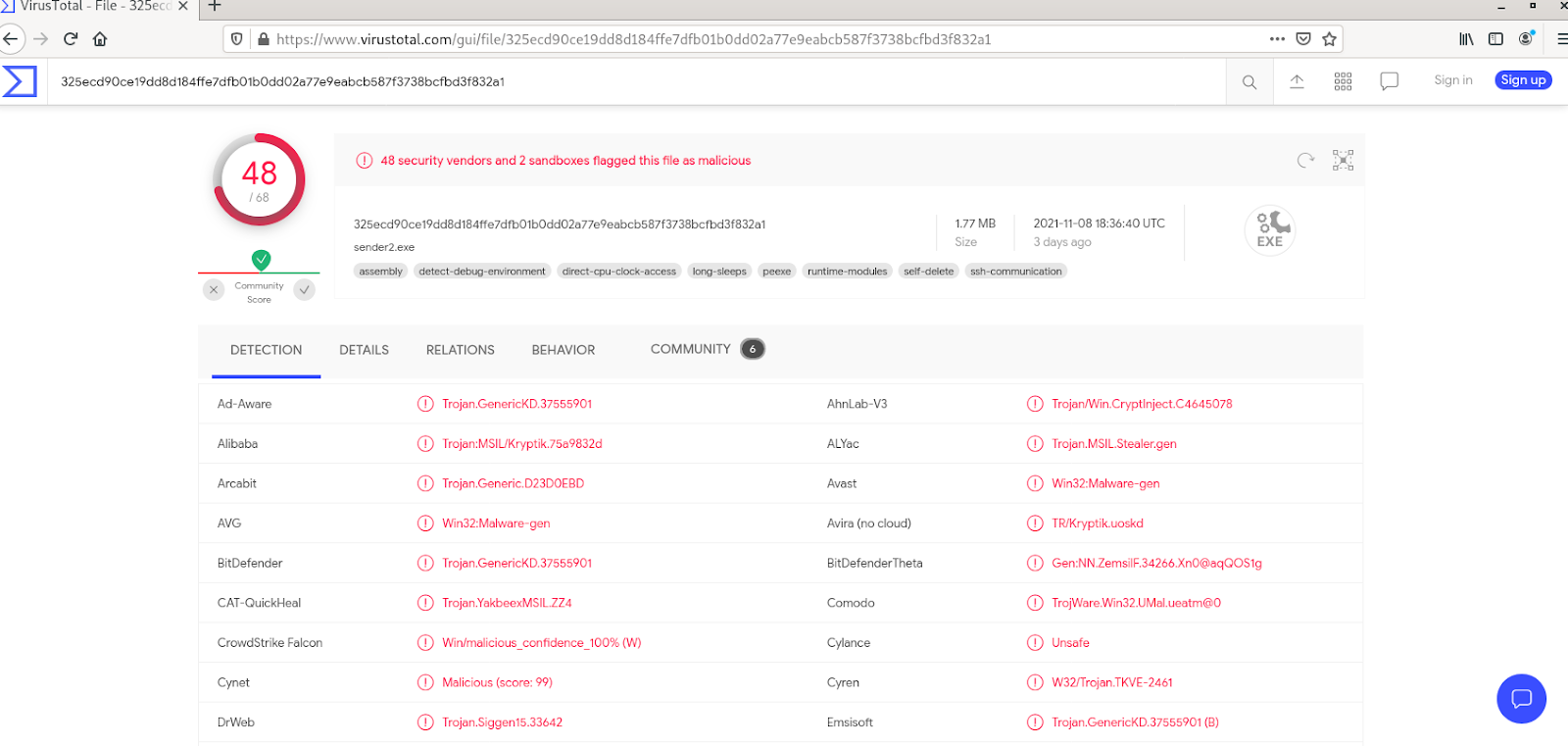
Task: Click the detect-debug-environment tag
Action: [x=482, y=272]
